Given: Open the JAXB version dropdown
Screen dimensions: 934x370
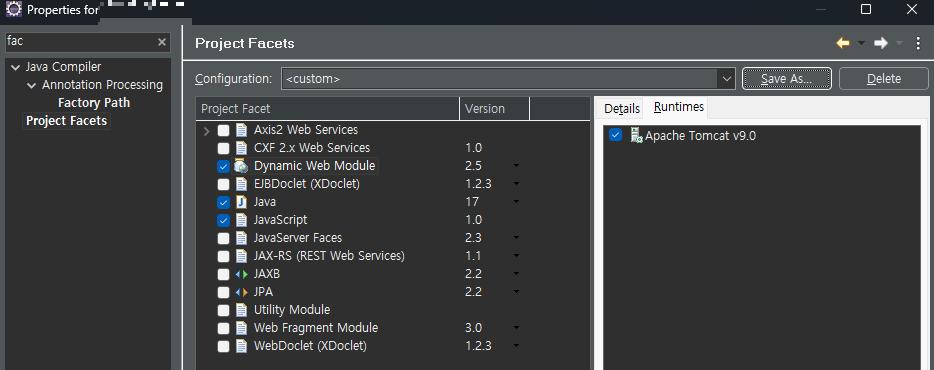Looking at the screenshot, I should click(516, 274).
